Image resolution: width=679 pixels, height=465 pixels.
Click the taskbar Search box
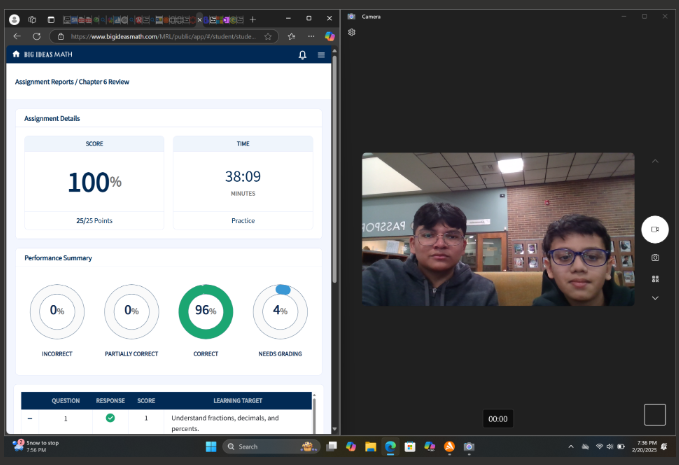point(271,446)
